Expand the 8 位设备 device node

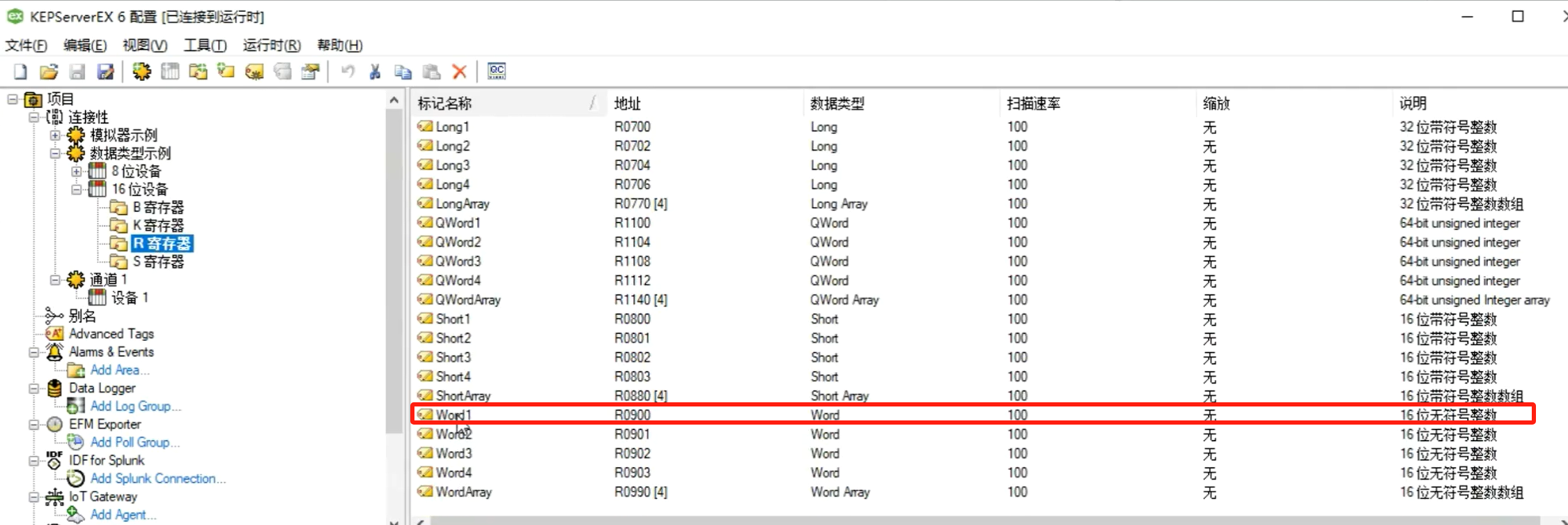click(x=77, y=172)
